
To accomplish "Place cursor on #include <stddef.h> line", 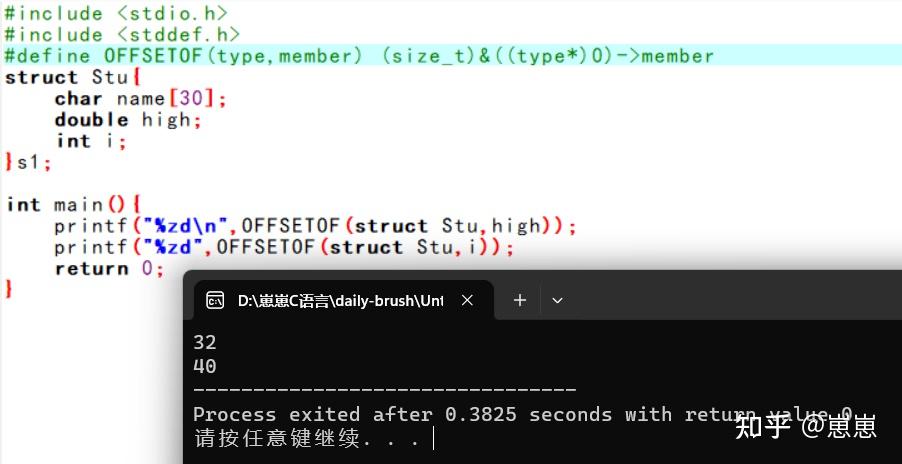I will tap(122, 34).
